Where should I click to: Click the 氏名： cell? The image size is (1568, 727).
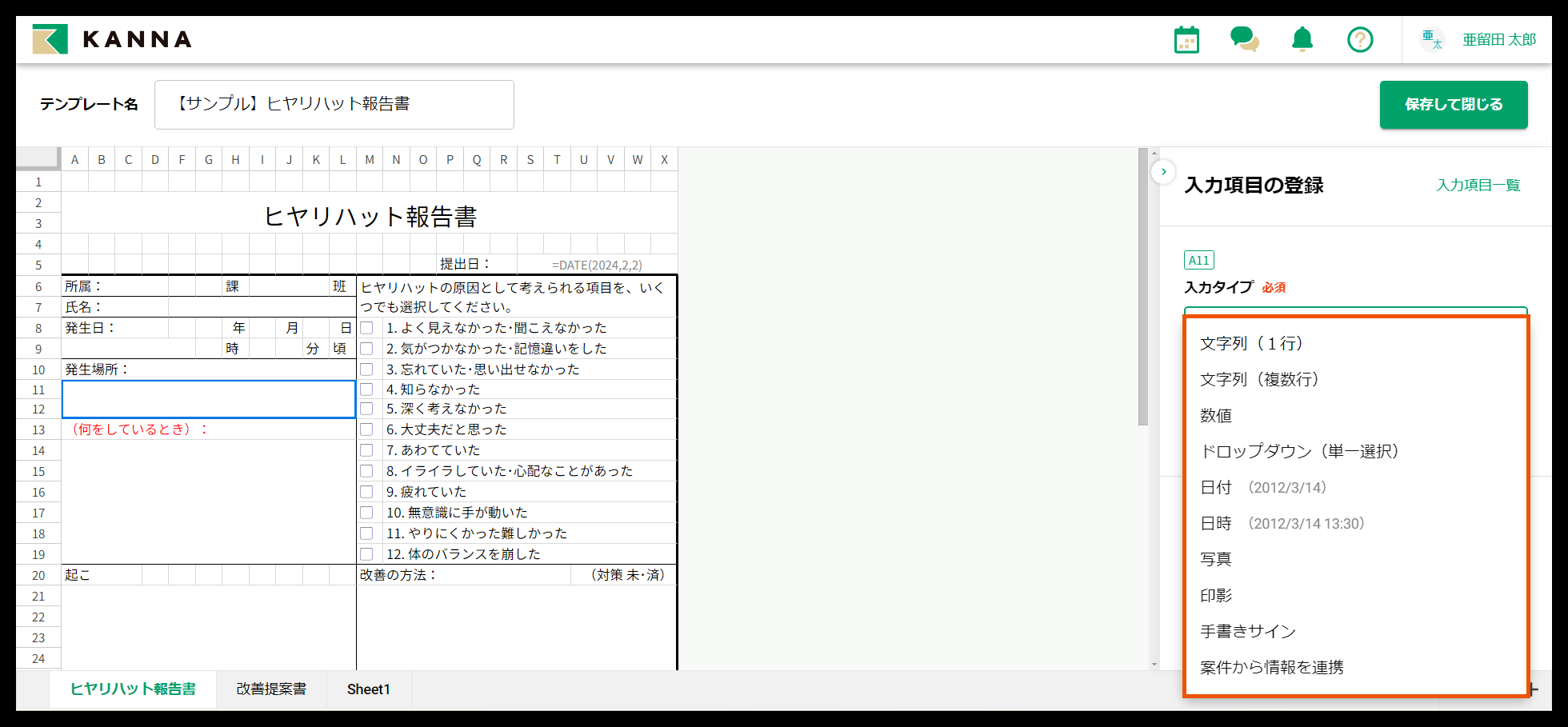pos(115,307)
